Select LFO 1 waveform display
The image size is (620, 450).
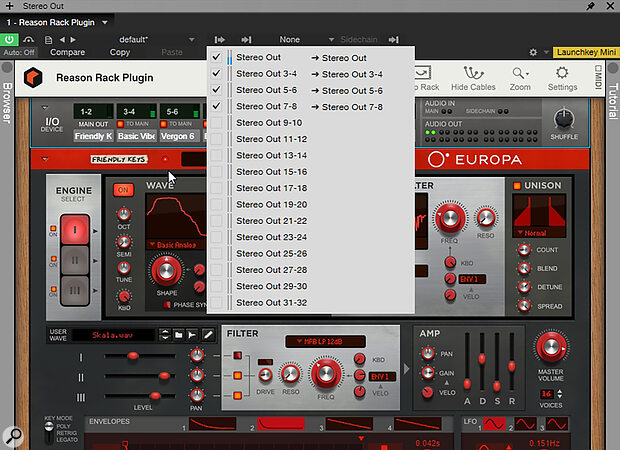tap(494, 424)
